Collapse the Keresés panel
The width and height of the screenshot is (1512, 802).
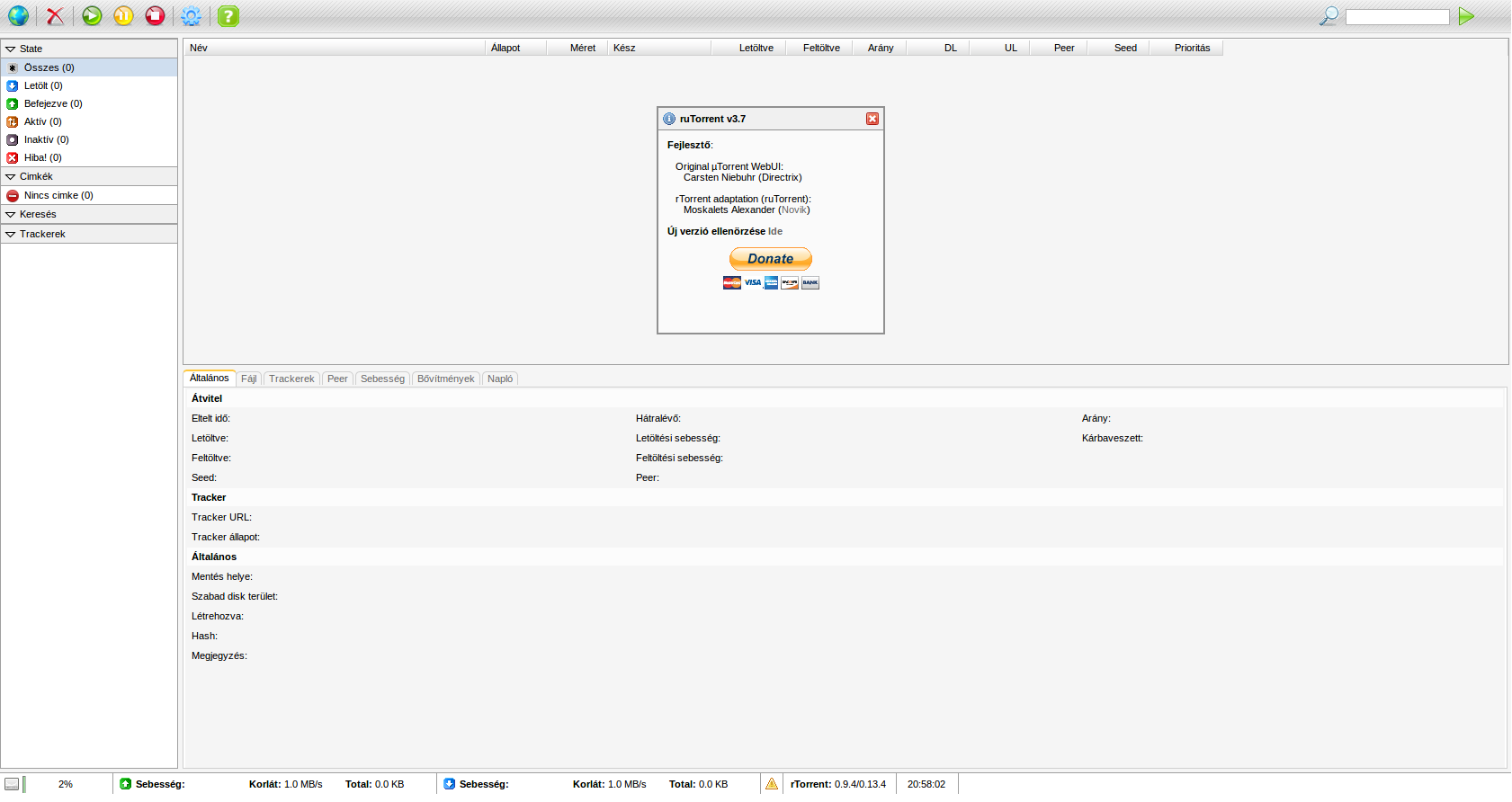point(89,214)
